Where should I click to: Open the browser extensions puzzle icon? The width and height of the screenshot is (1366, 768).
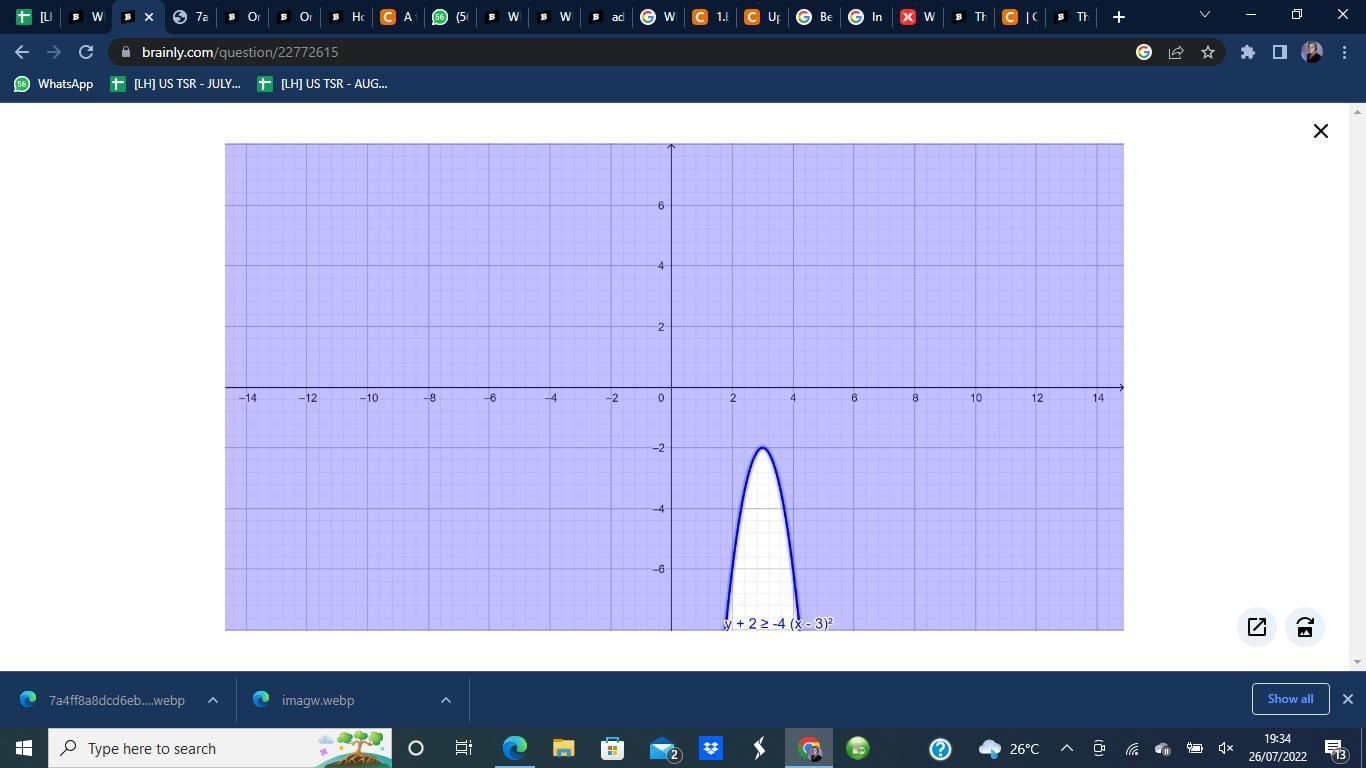1248,52
